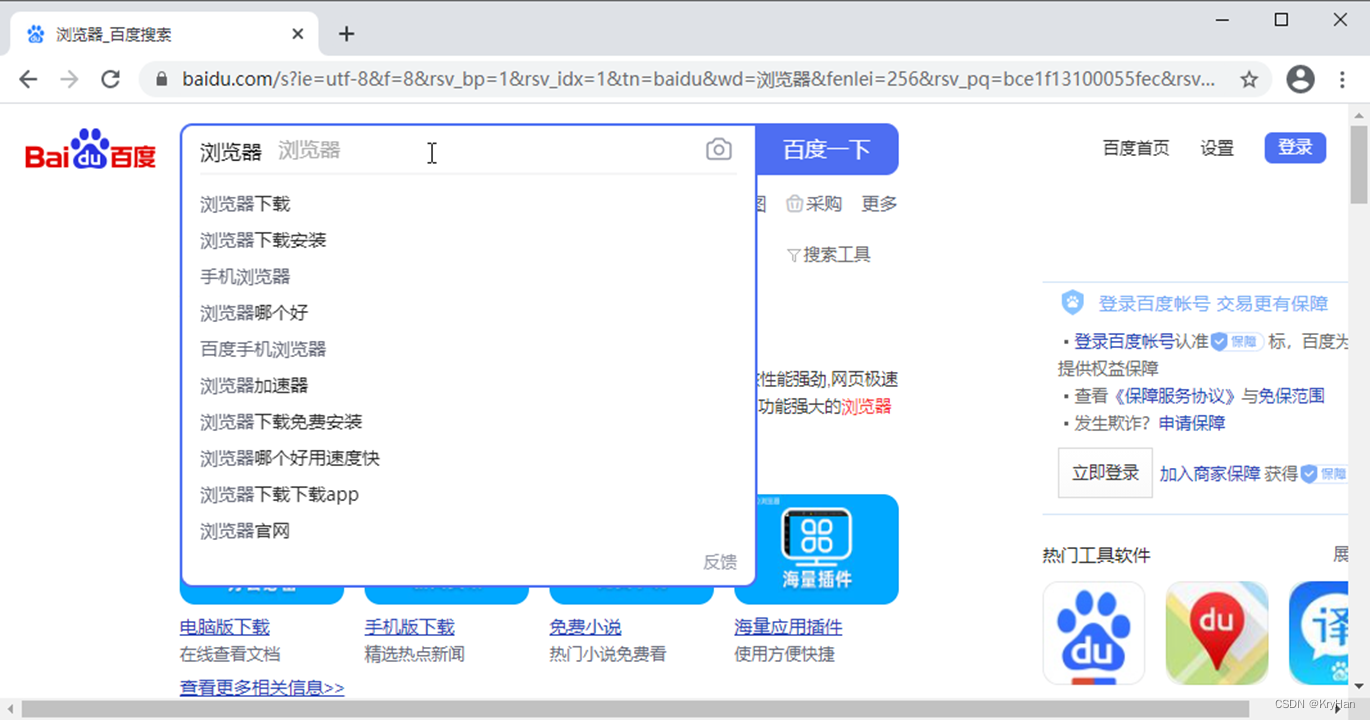The width and height of the screenshot is (1370, 720).
Task: Close the 浏览器_百度搜索 tab
Action: 297,34
